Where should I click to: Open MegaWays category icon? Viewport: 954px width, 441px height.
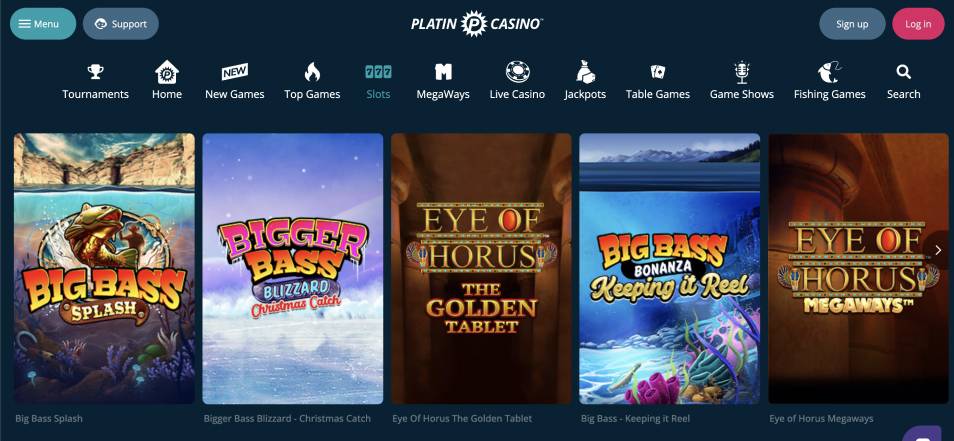(443, 72)
